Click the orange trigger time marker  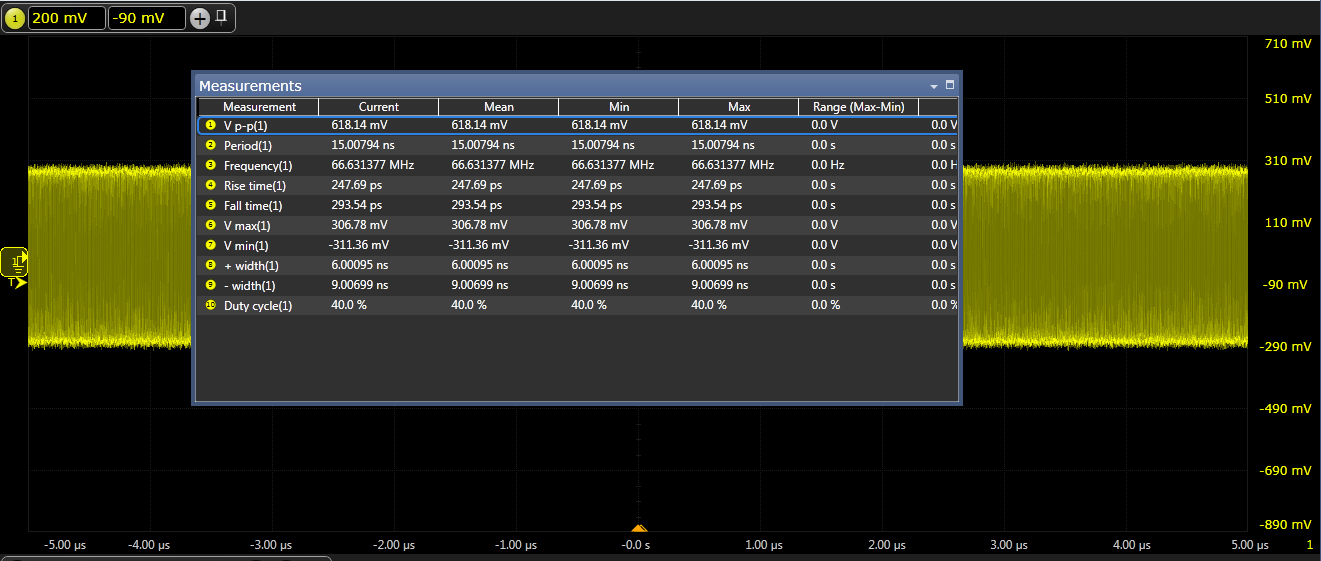point(639,528)
